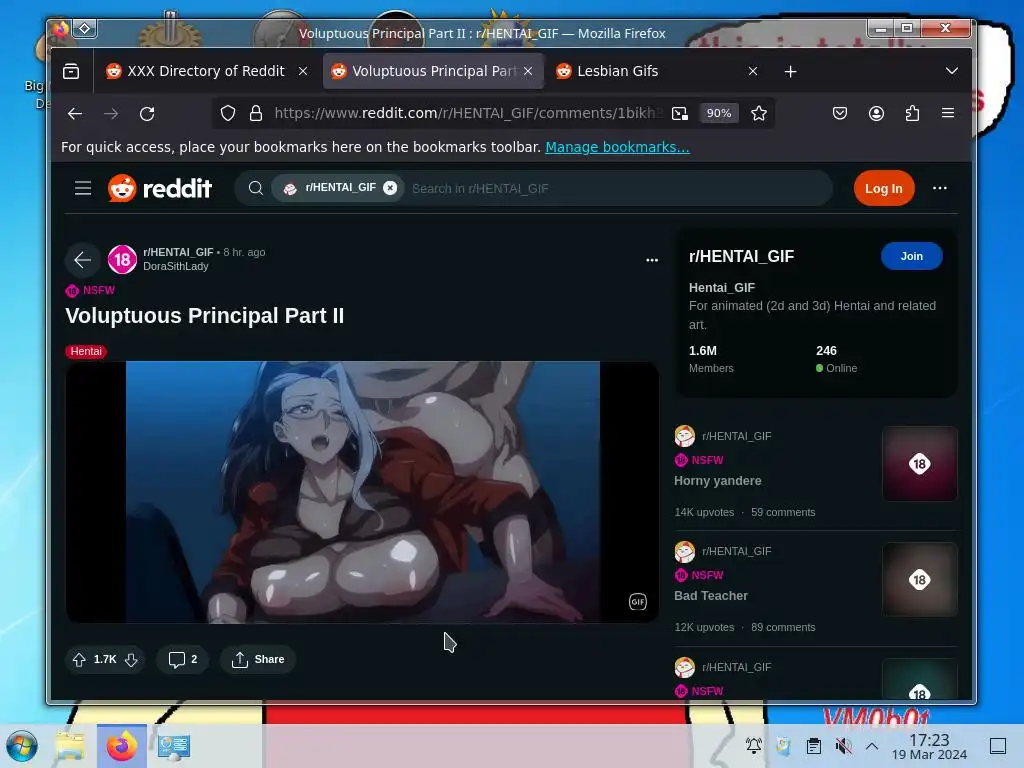Image resolution: width=1024 pixels, height=768 pixels.
Task: Open the post's 2 comments
Action: click(x=183, y=660)
